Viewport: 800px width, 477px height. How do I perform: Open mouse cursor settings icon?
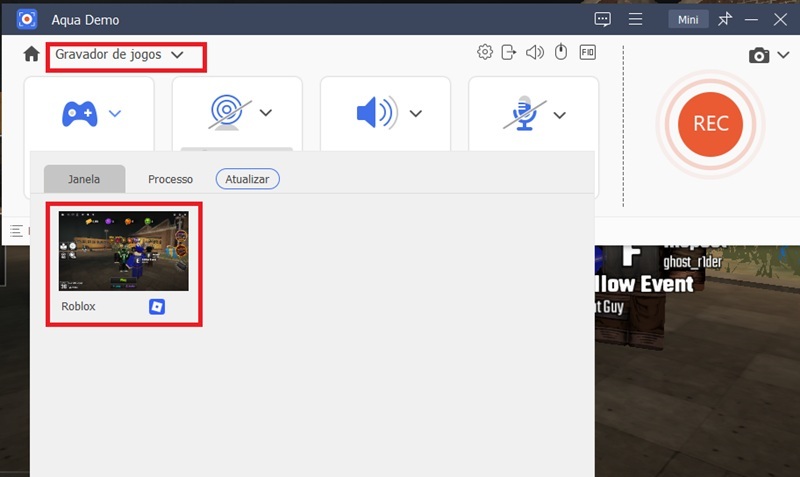pos(561,52)
